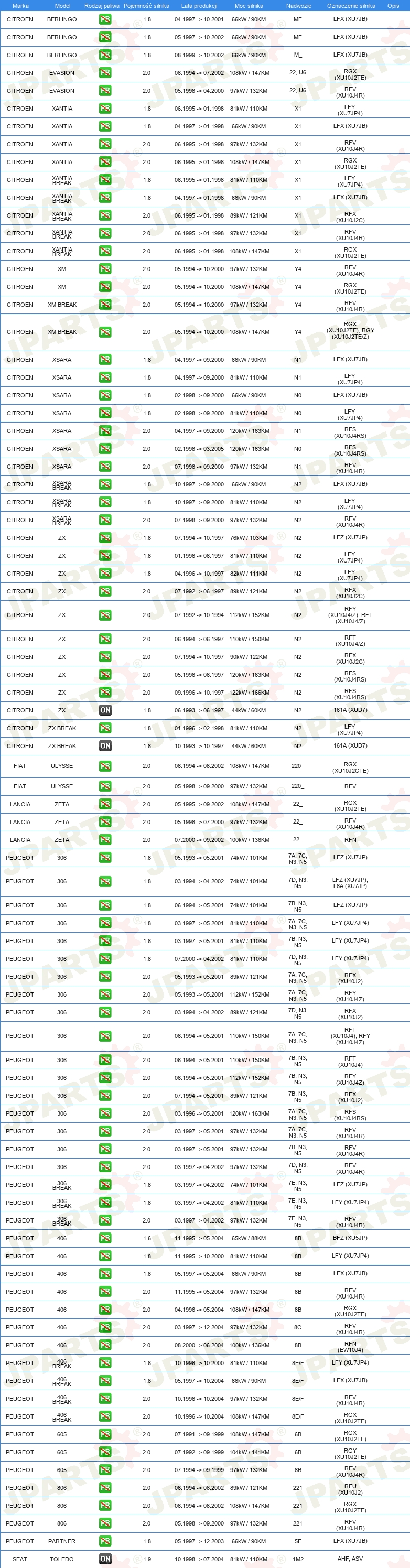Click the petrol icon for Citroen ZX 90kW/122KM
Viewport: 410px width, 1568px height.
pos(105,657)
